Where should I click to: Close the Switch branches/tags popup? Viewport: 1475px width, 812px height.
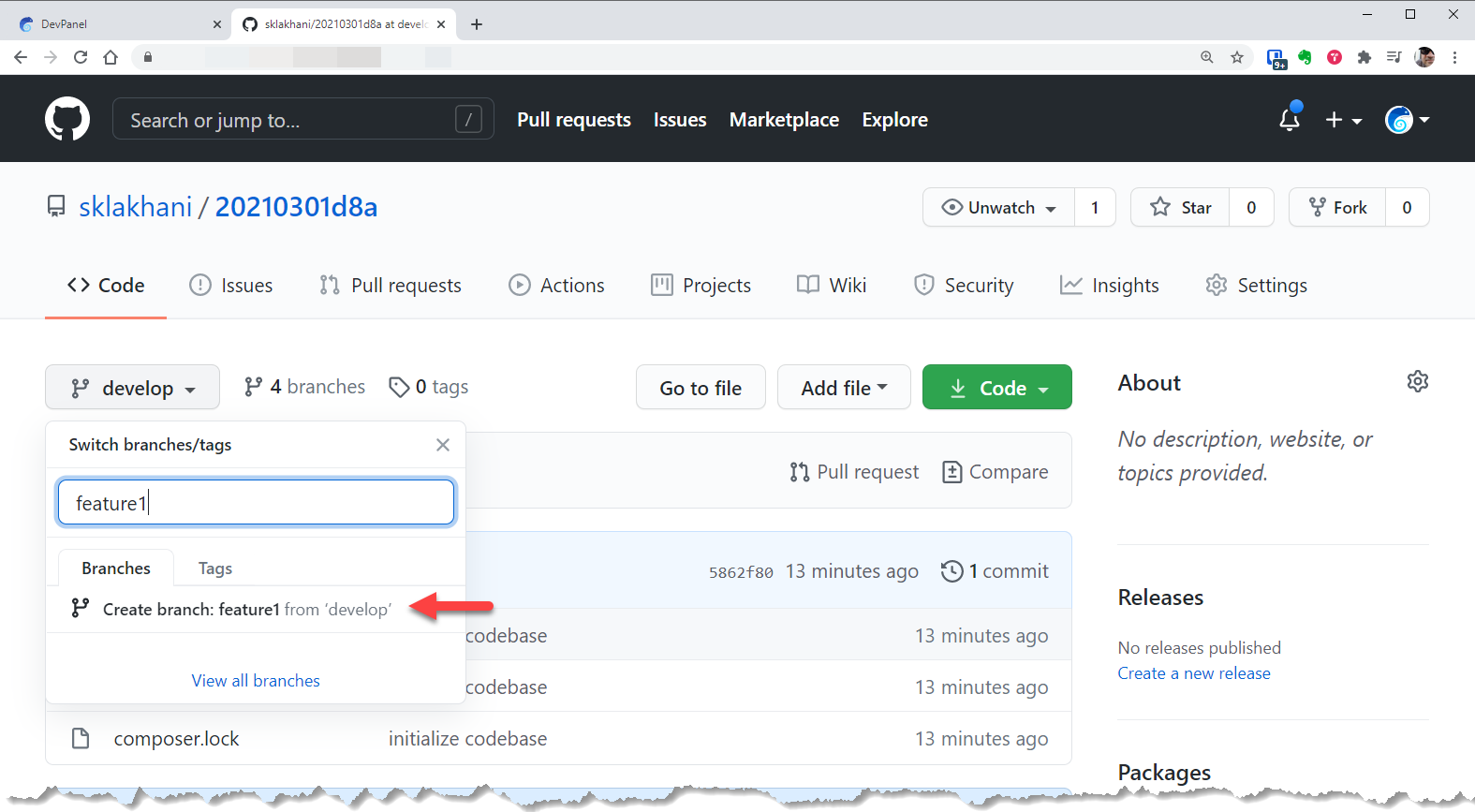(x=443, y=445)
